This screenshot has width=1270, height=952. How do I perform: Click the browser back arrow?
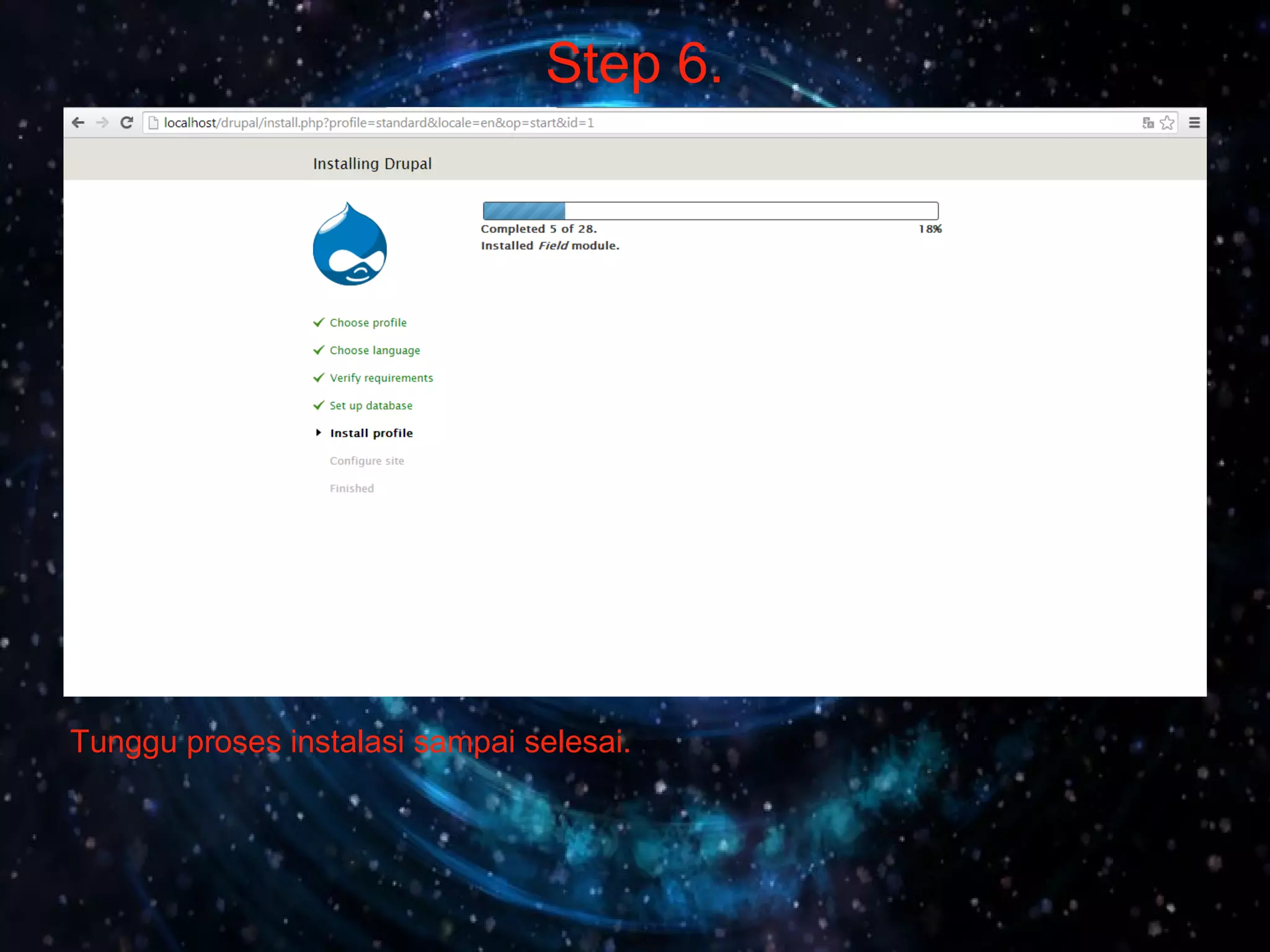[78, 123]
